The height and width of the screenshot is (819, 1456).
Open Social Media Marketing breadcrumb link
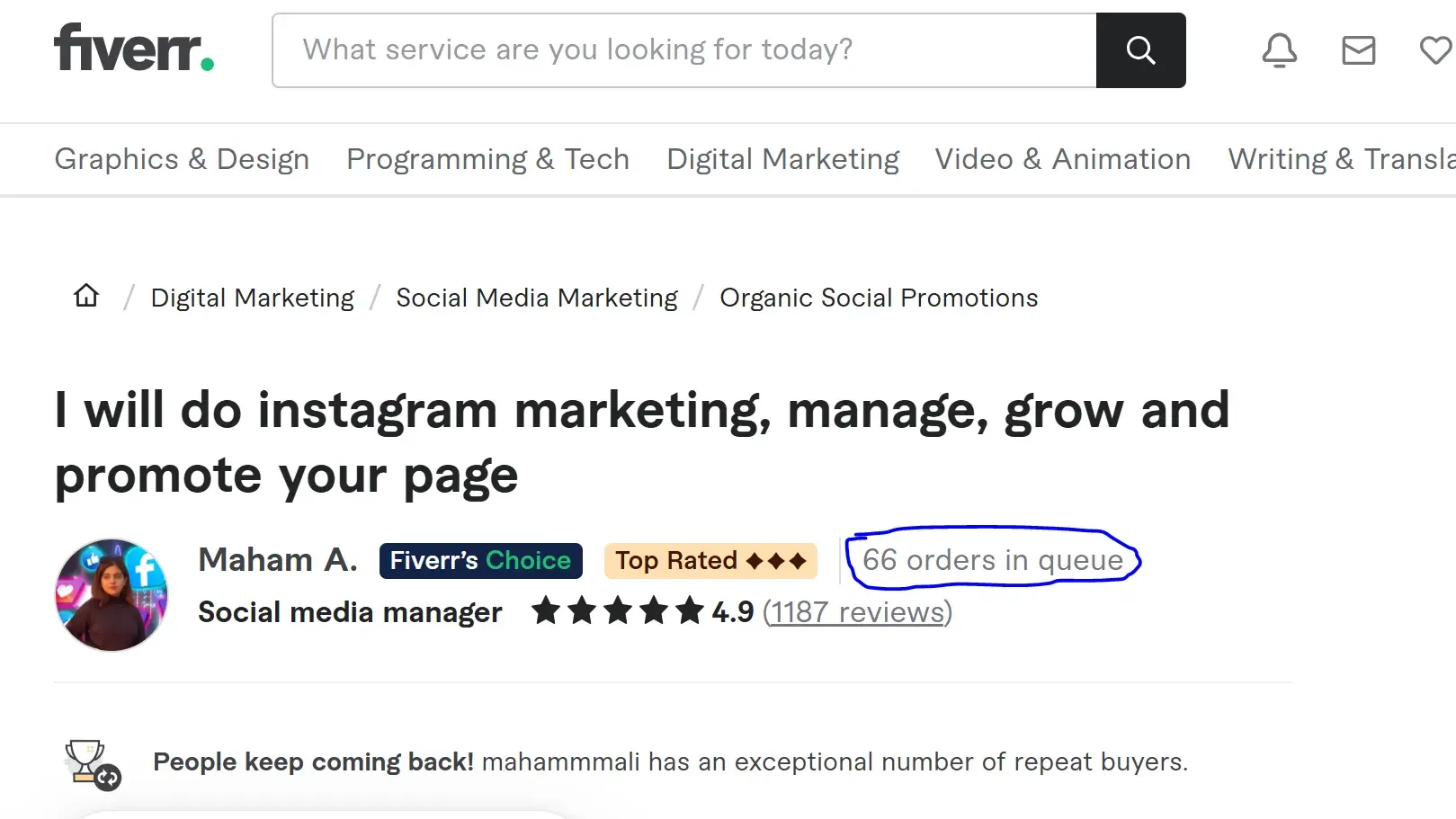point(537,298)
